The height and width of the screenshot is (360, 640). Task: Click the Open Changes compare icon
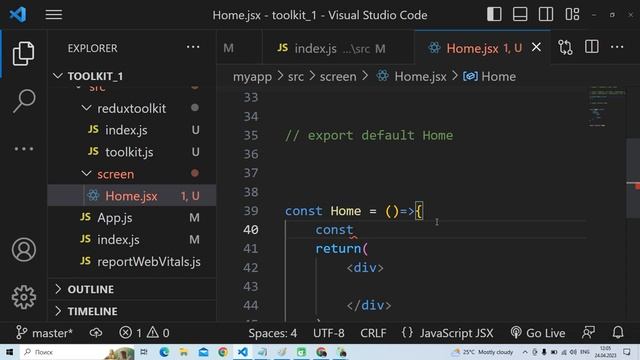click(565, 47)
